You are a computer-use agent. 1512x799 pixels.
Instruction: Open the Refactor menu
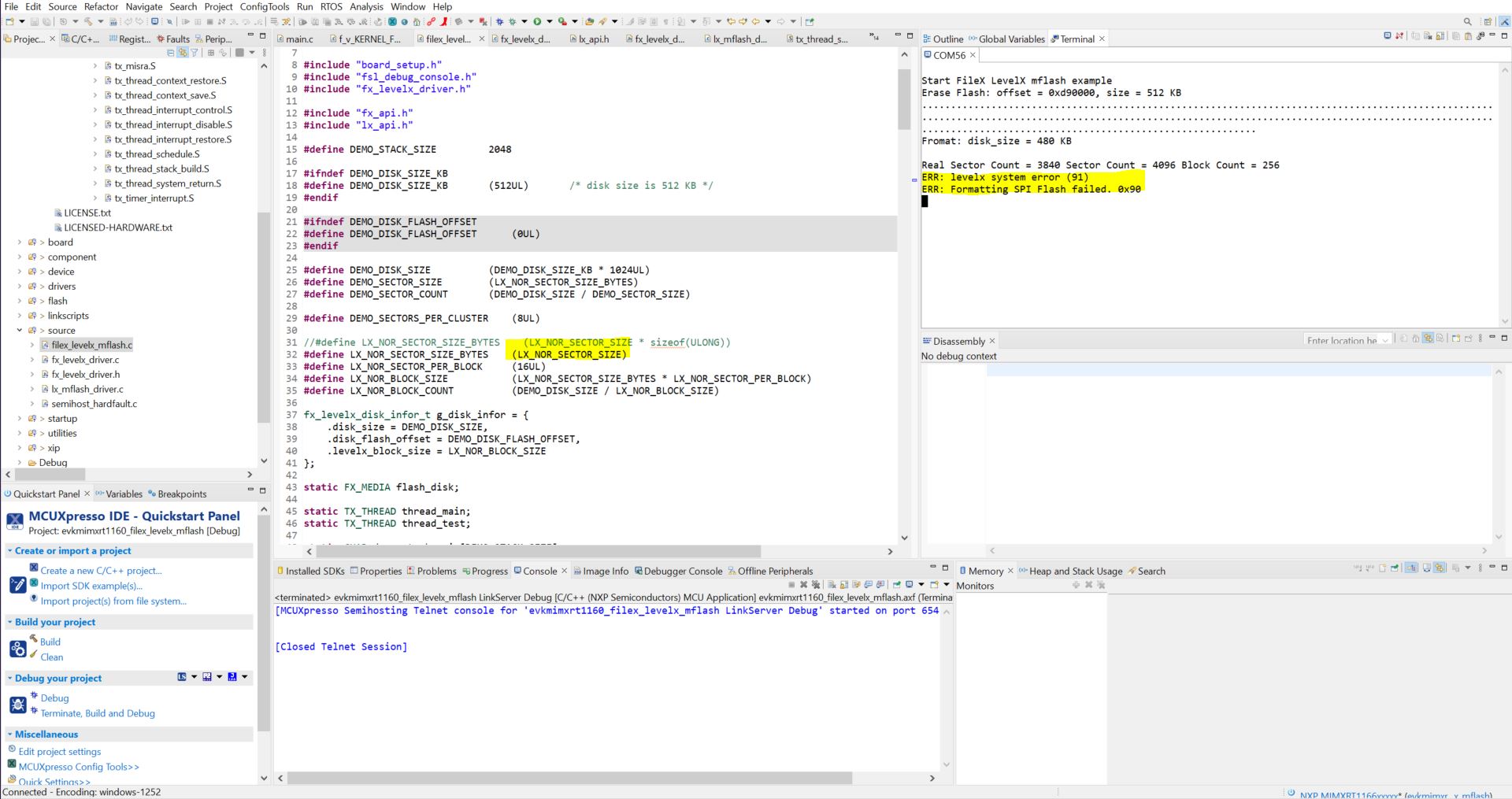click(101, 6)
